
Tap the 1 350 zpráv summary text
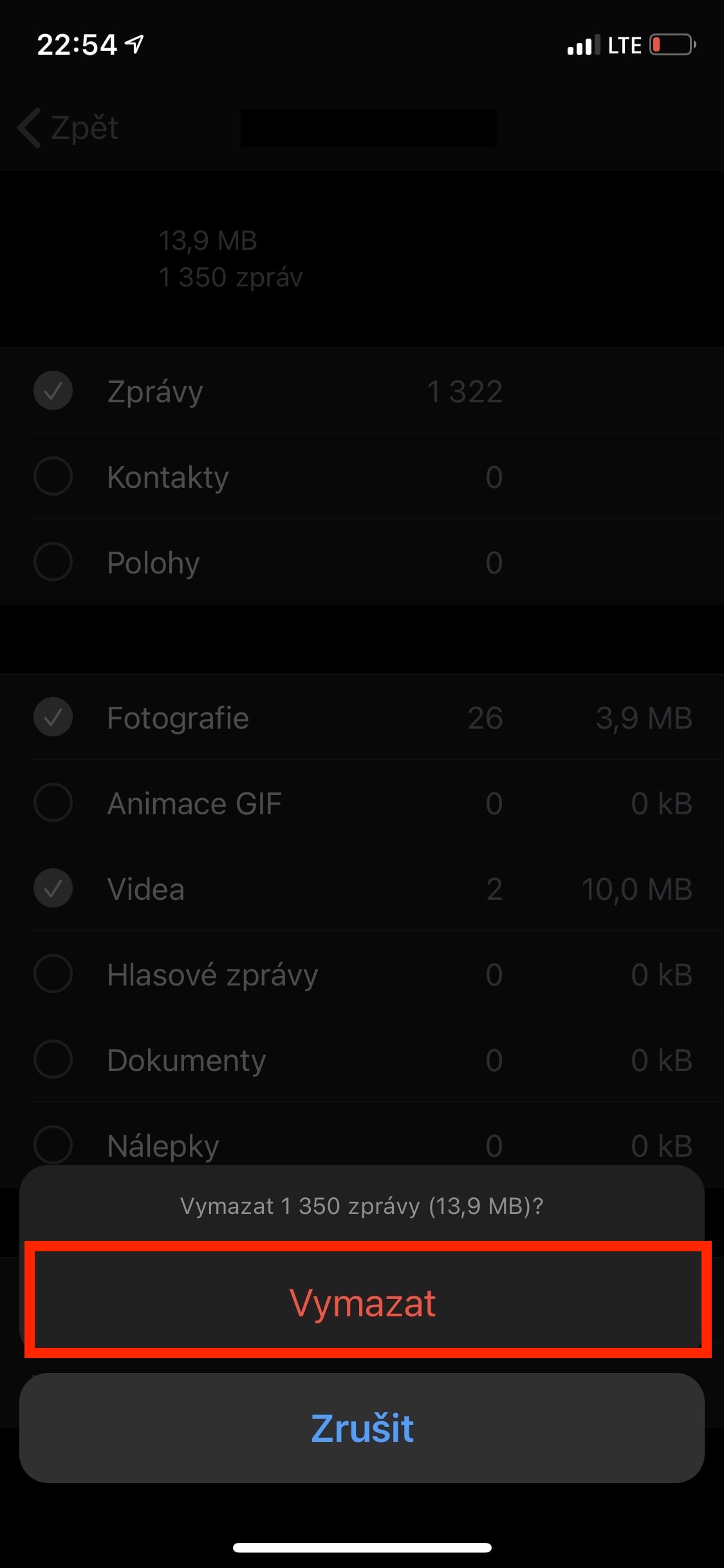point(230,277)
